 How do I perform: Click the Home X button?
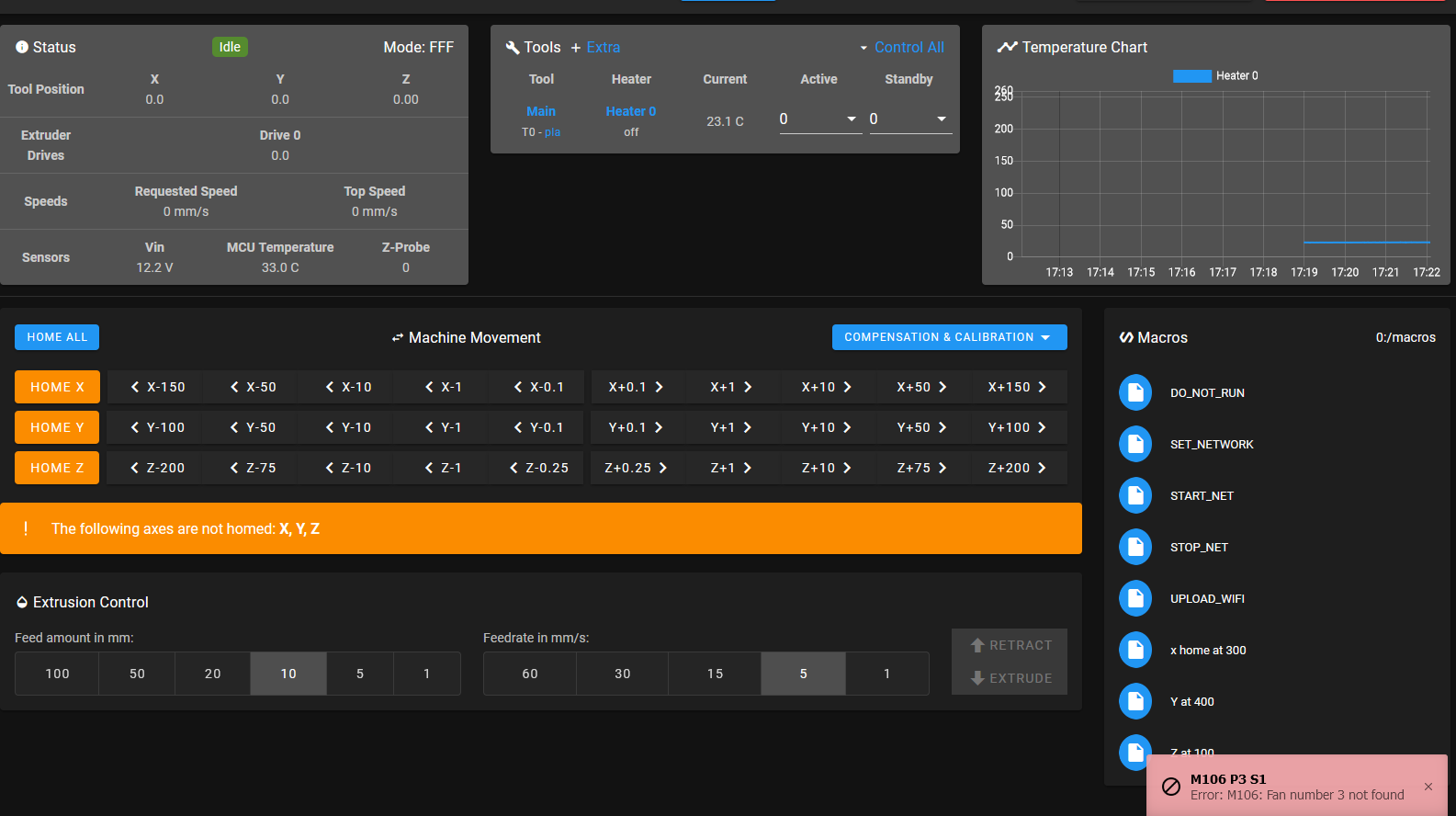[x=57, y=387]
